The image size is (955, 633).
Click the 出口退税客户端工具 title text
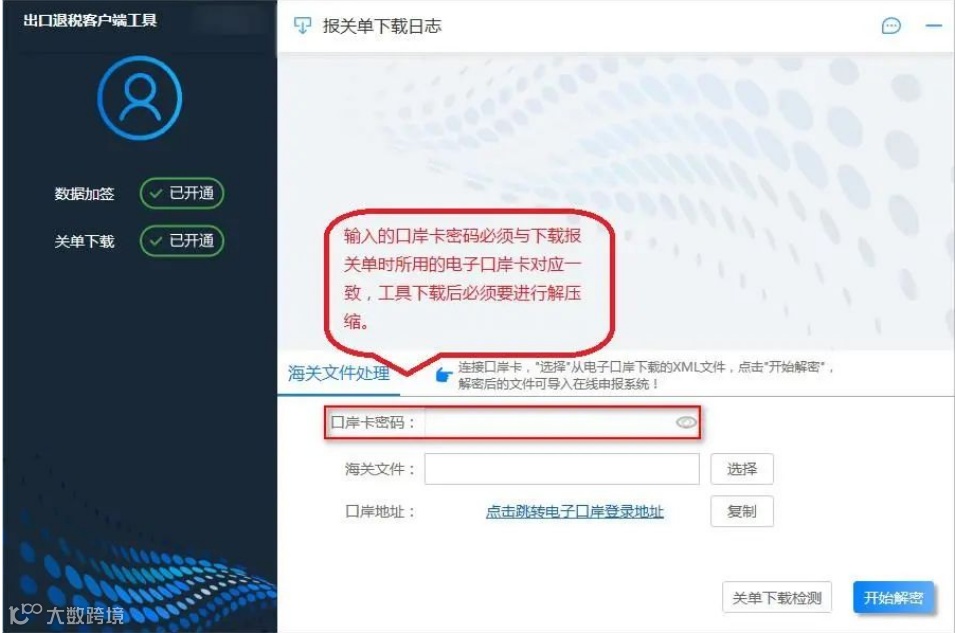click(90, 20)
